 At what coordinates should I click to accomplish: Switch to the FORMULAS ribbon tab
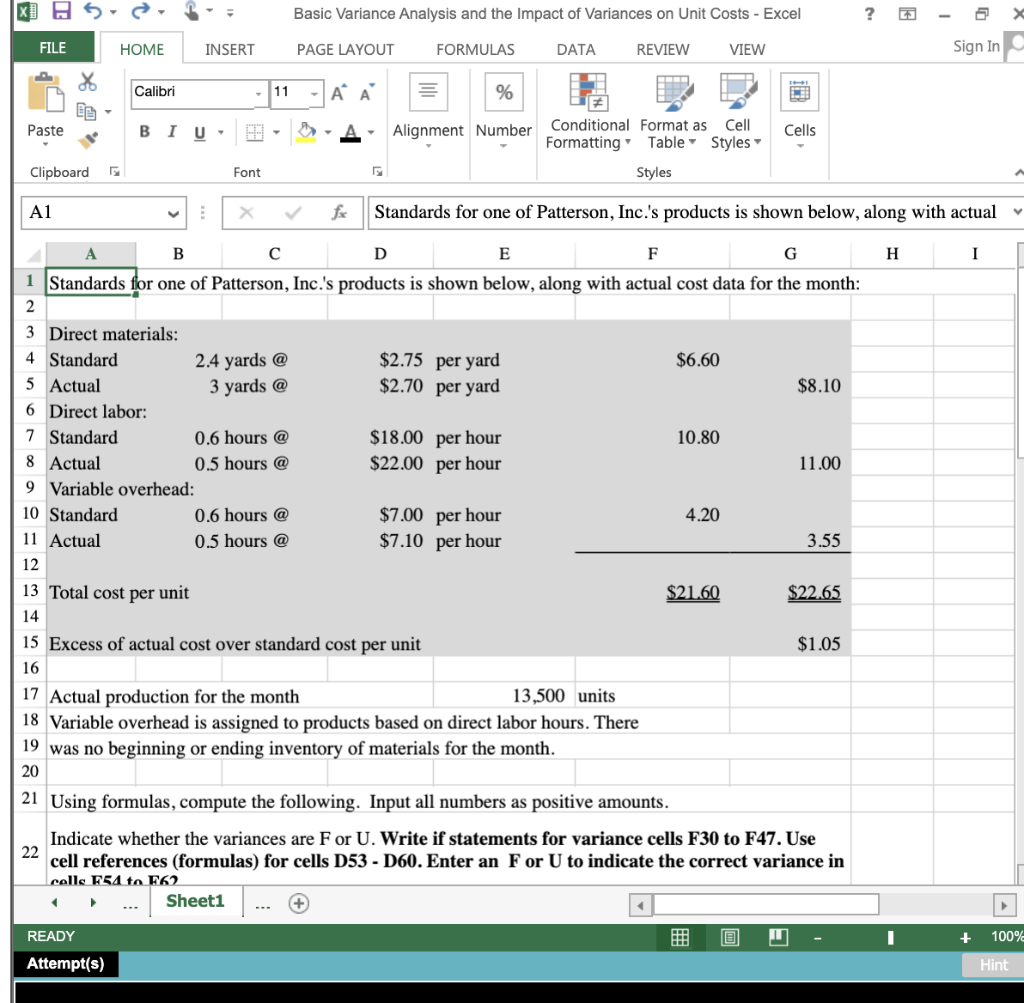click(475, 49)
